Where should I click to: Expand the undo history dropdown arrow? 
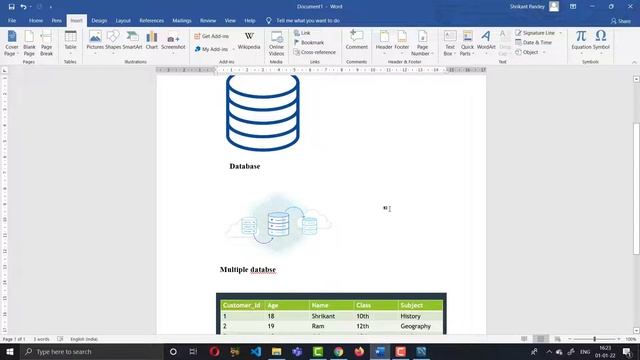coord(31,7)
